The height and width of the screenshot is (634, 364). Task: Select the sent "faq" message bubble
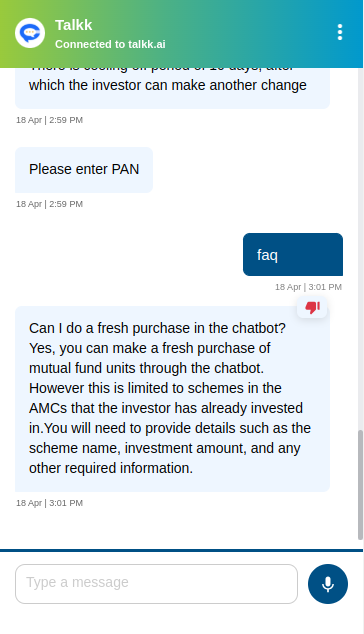(293, 254)
